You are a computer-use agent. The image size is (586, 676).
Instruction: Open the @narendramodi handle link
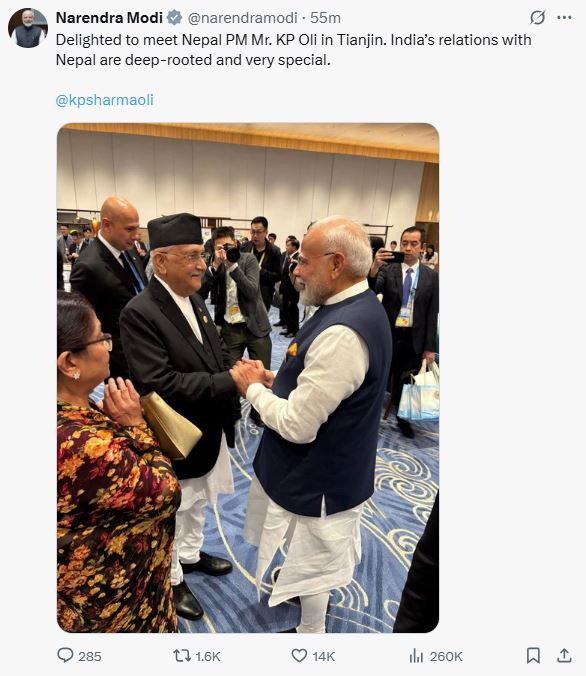pyautogui.click(x=242, y=18)
